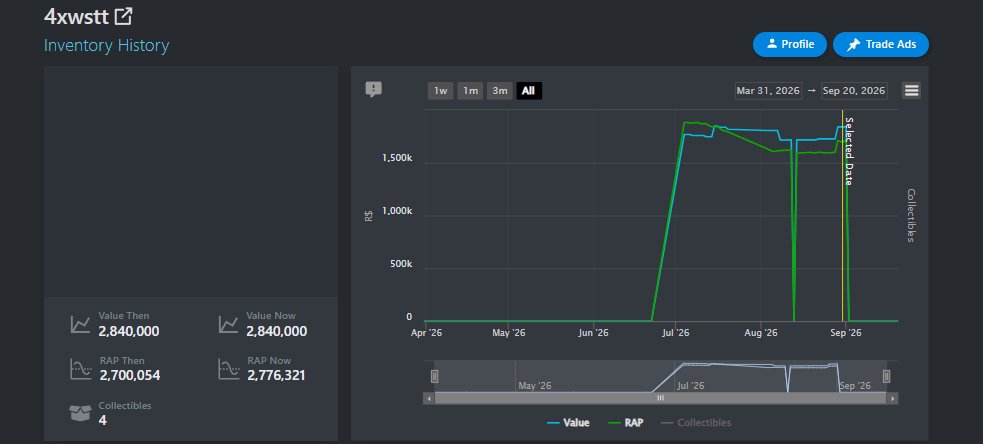Click the navigator right range handle
The height and width of the screenshot is (444, 983).
886,376
